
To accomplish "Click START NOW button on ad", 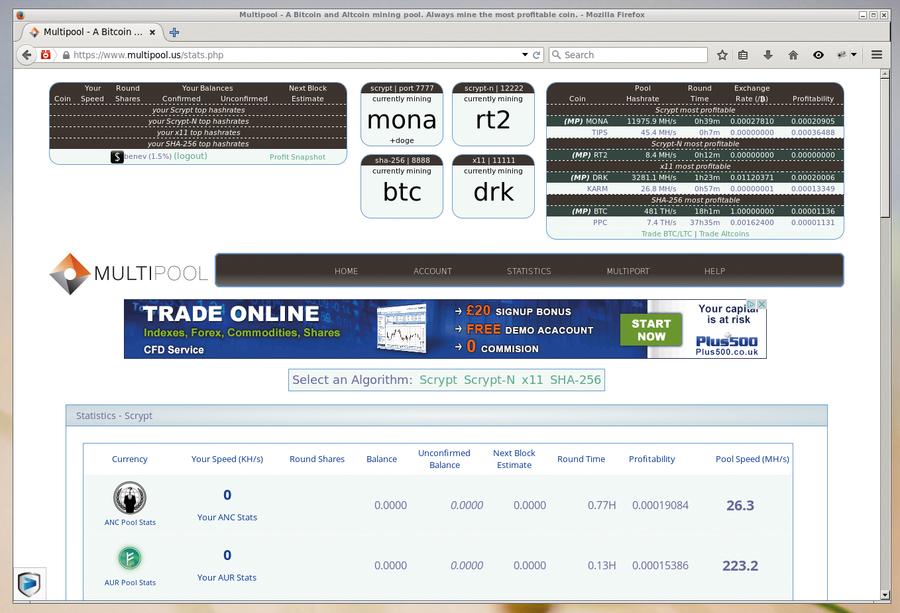I will pos(651,329).
